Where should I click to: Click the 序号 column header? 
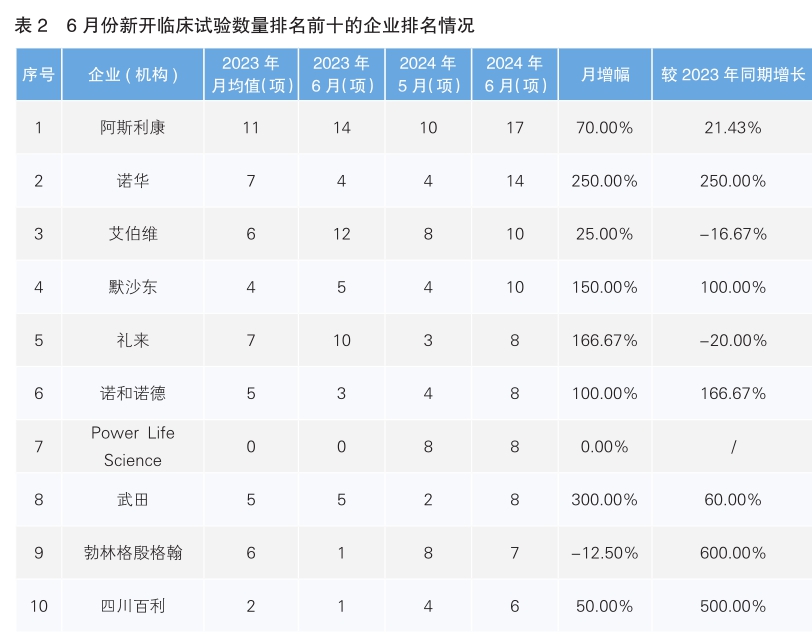click(38, 74)
